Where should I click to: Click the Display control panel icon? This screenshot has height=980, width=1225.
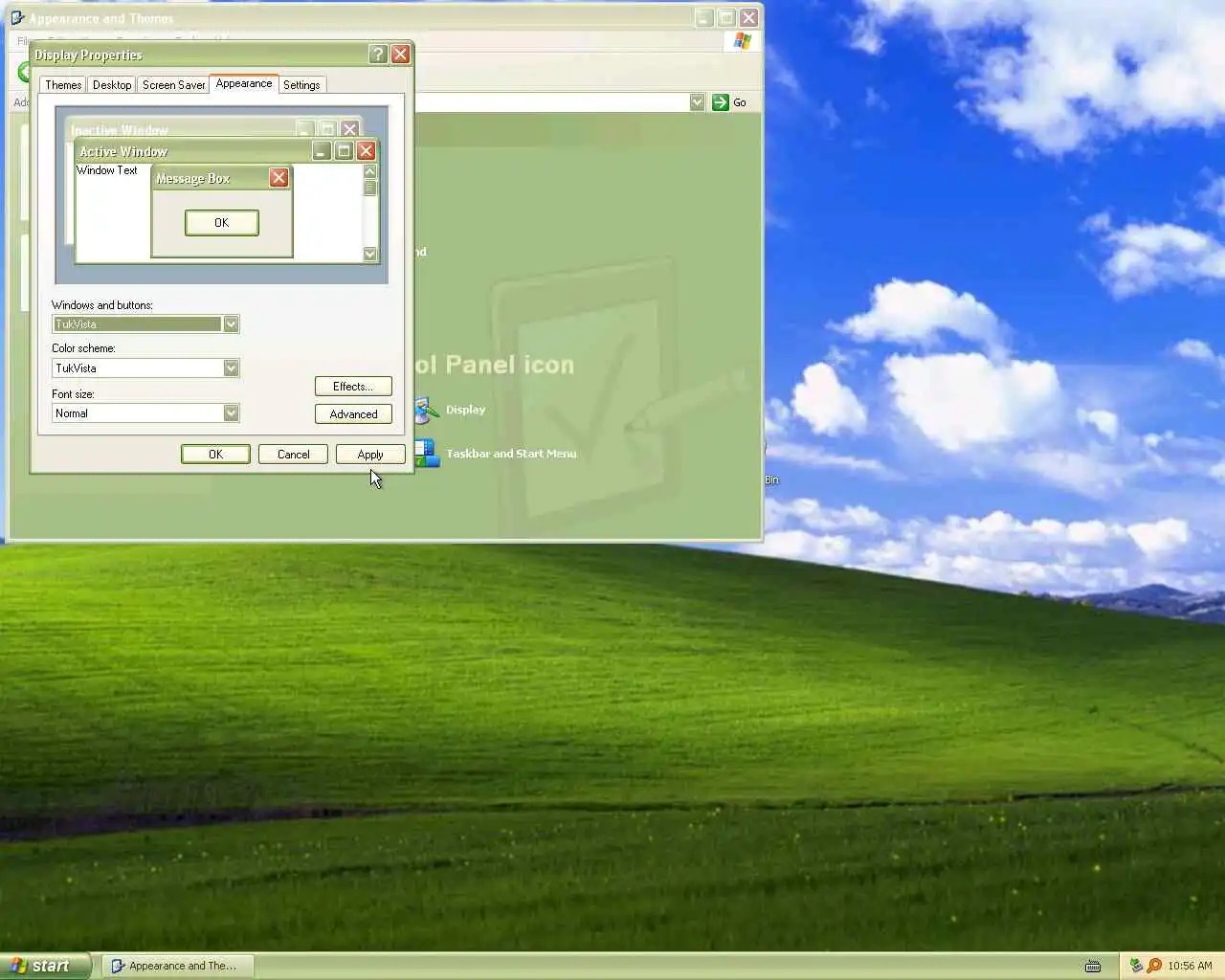coord(425,411)
